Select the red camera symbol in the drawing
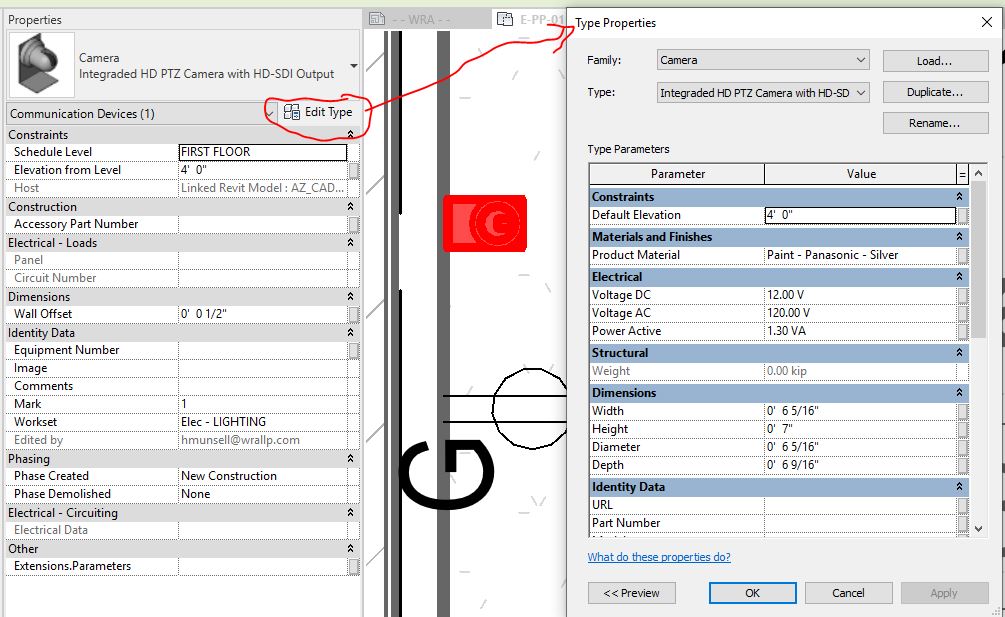This screenshot has height=617, width=1005. click(485, 223)
